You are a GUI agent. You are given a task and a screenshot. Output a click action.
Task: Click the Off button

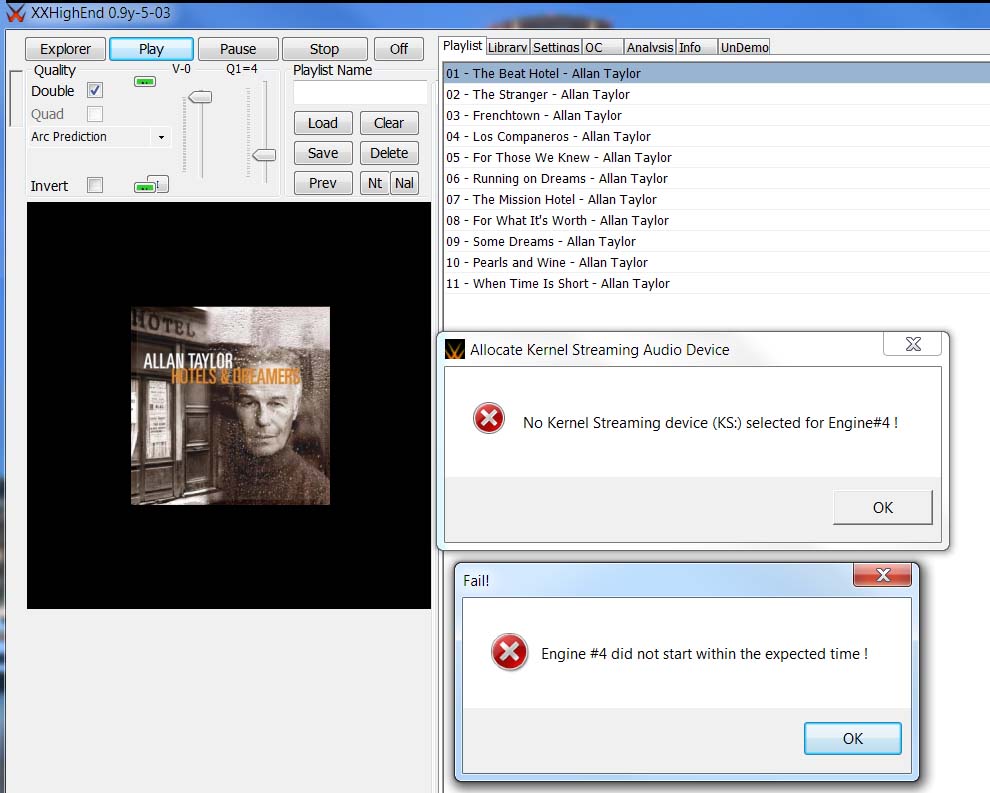point(398,49)
